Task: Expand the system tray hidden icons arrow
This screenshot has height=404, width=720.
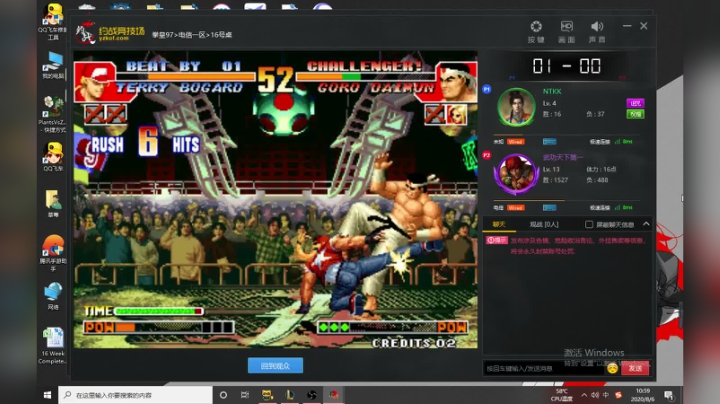Action: point(584,395)
